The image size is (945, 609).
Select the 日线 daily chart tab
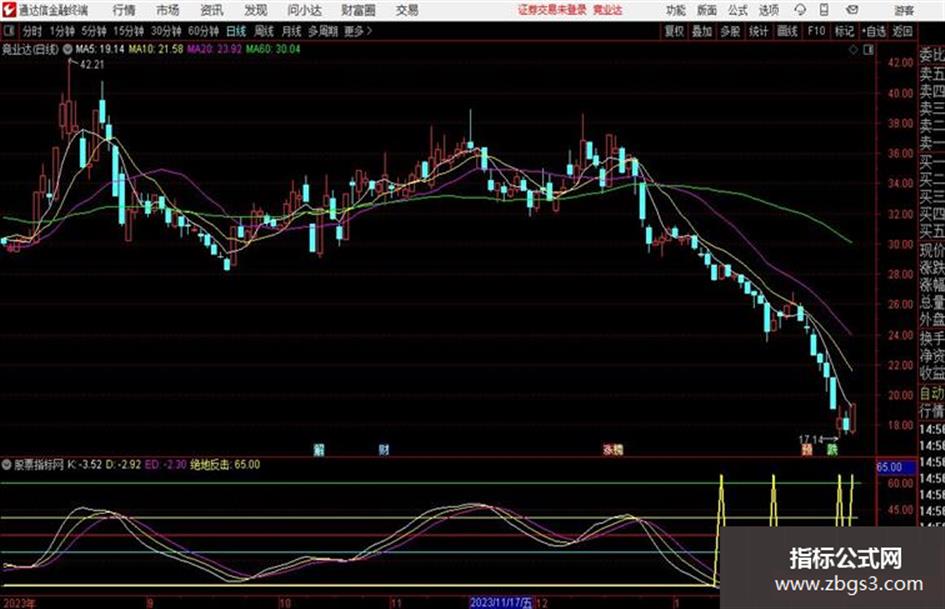[236, 31]
